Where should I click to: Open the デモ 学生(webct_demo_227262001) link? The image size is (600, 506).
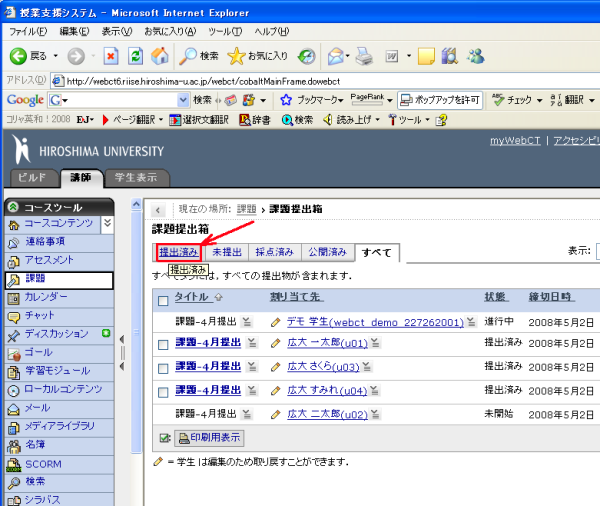click(x=375, y=322)
